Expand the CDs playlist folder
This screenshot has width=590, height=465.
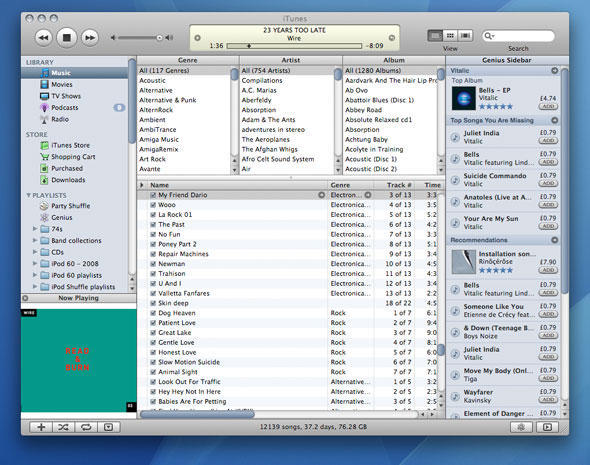coord(35,252)
